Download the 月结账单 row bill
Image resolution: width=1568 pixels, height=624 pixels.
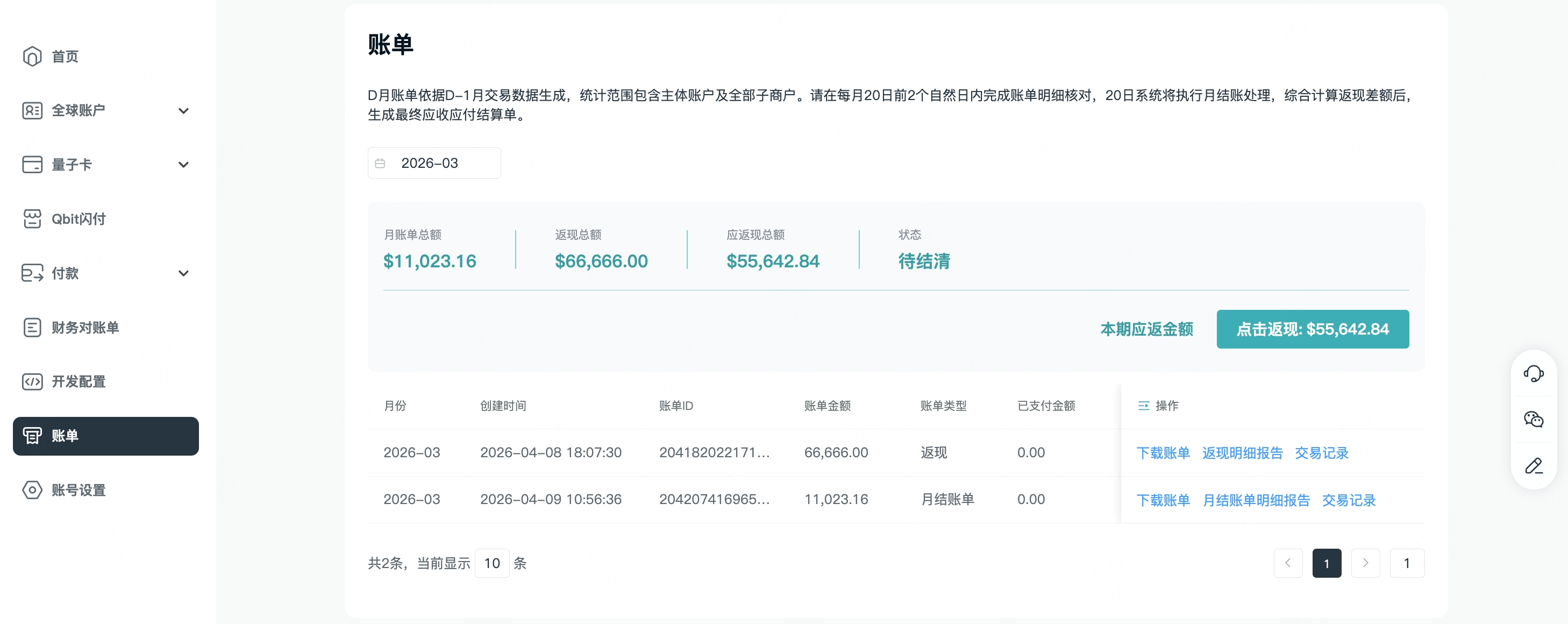click(1163, 500)
